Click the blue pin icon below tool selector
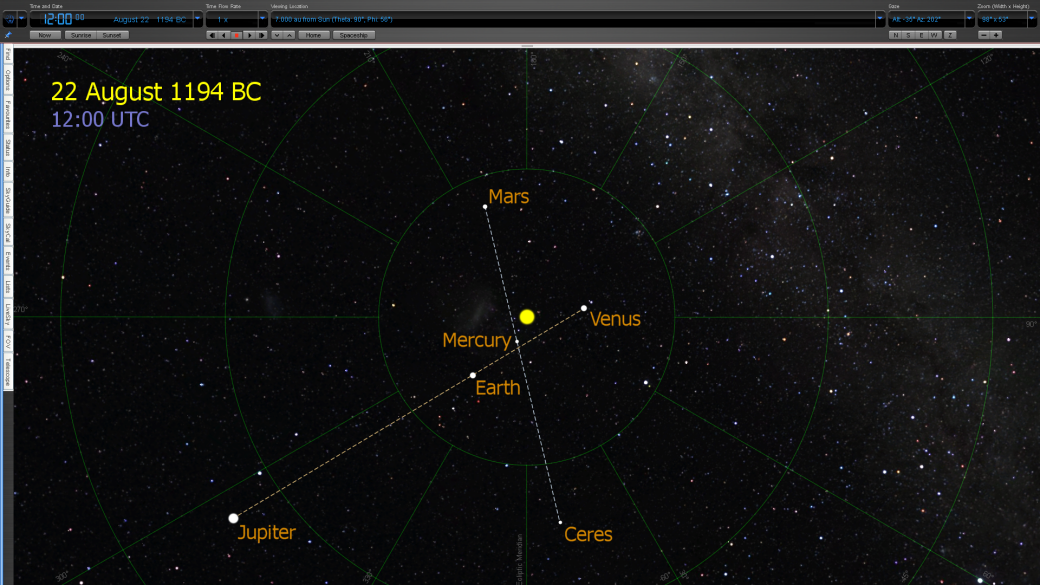Screen dimensions: 1040x585 coord(8,35)
